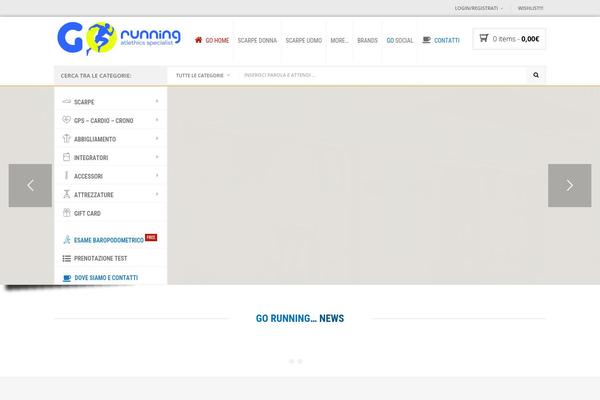Show the previous slide with left arrow
The width and height of the screenshot is (600, 400).
30,186
